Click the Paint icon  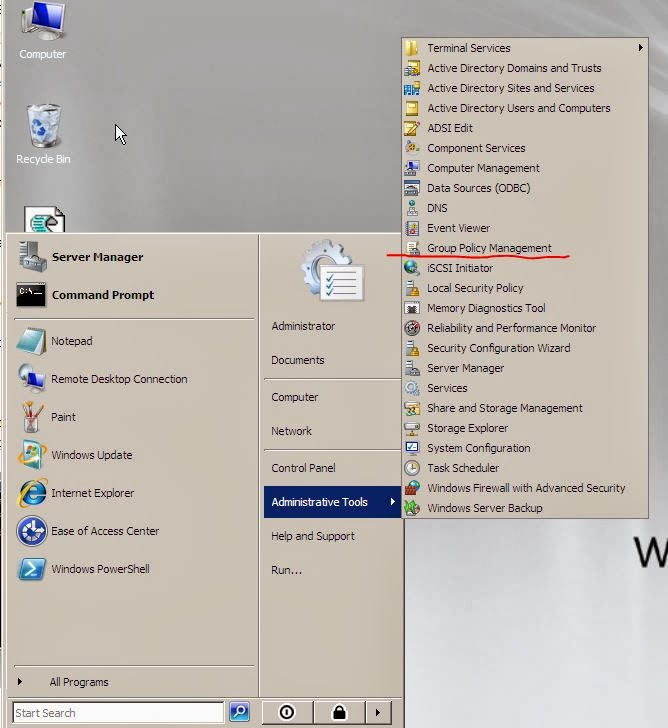tap(31, 417)
